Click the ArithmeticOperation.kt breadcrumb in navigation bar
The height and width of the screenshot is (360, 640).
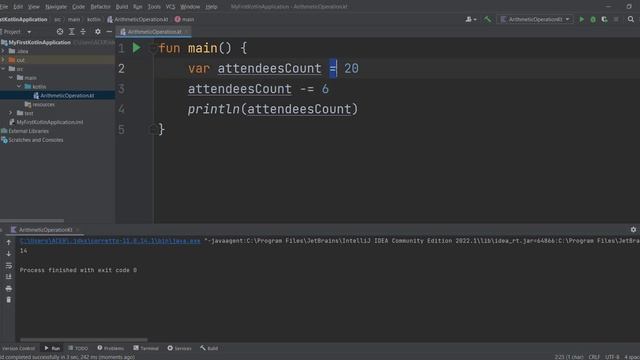point(138,19)
